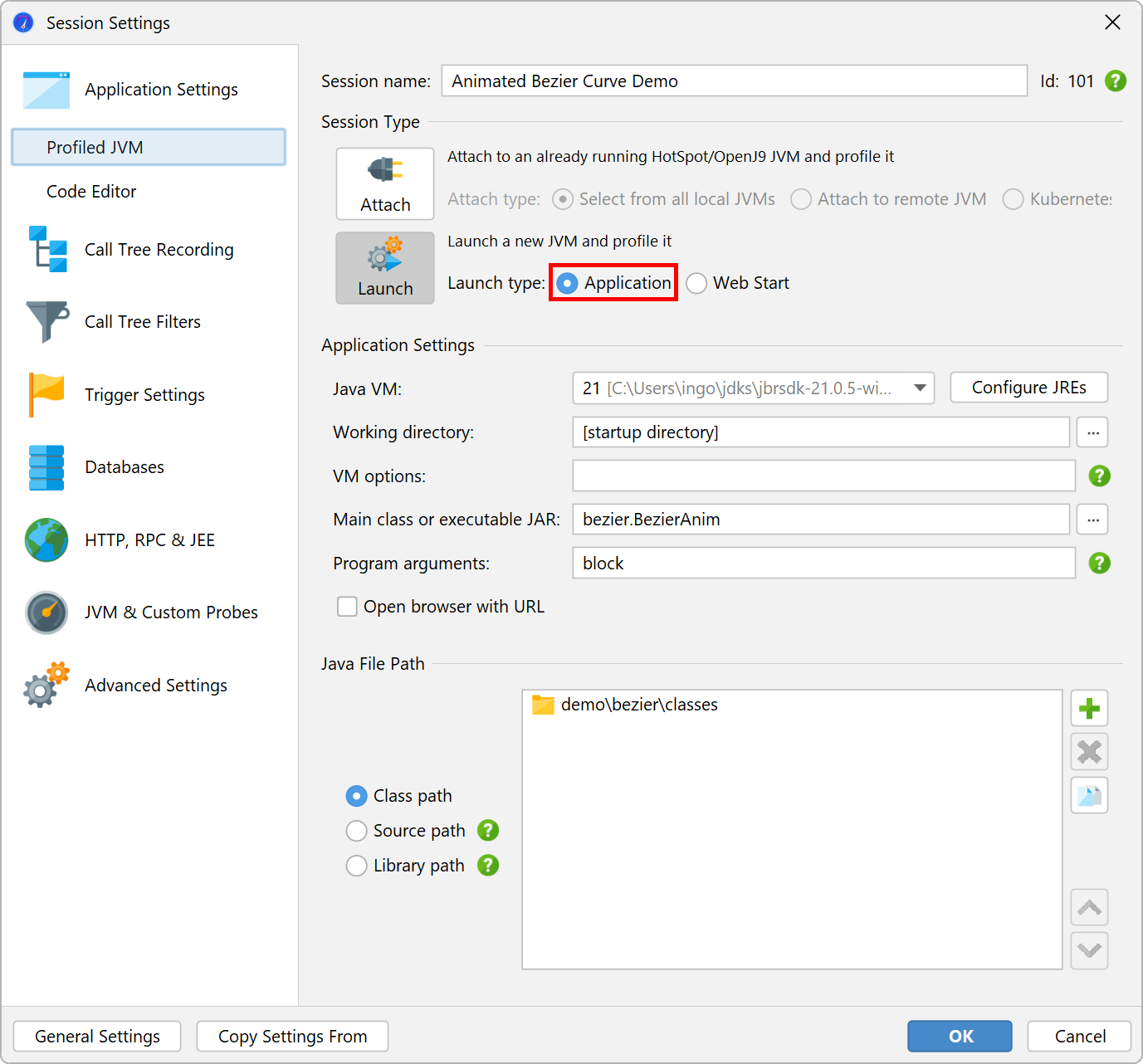Click the Configure JREs button
The image size is (1143, 1064).
pyautogui.click(x=1028, y=388)
